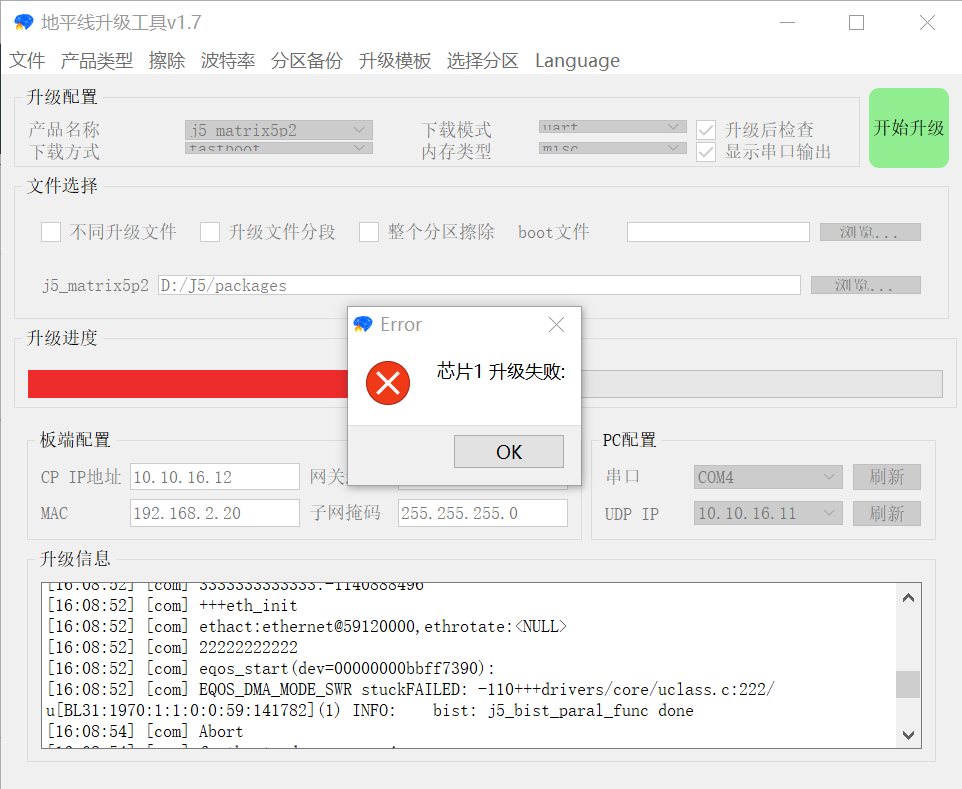Click the CP IP地址 input field
The image size is (962, 789).
pyautogui.click(x=214, y=477)
